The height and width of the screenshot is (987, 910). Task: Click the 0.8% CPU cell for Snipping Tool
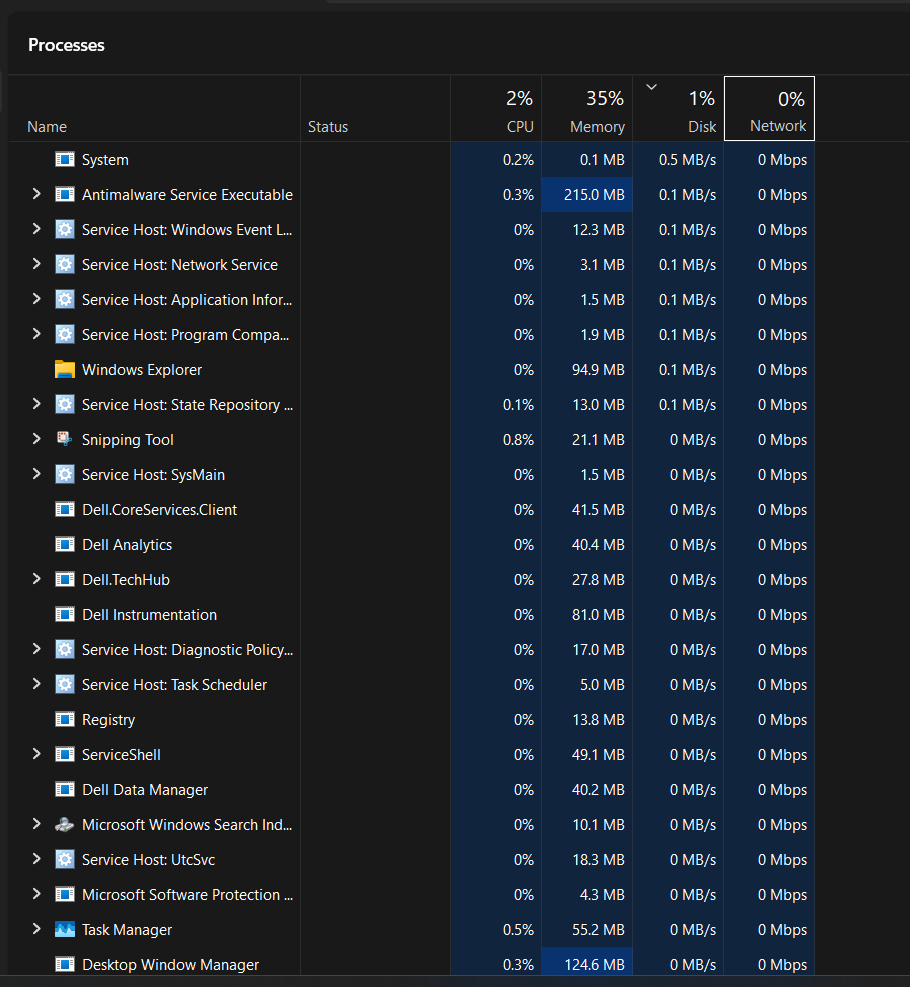[496, 439]
